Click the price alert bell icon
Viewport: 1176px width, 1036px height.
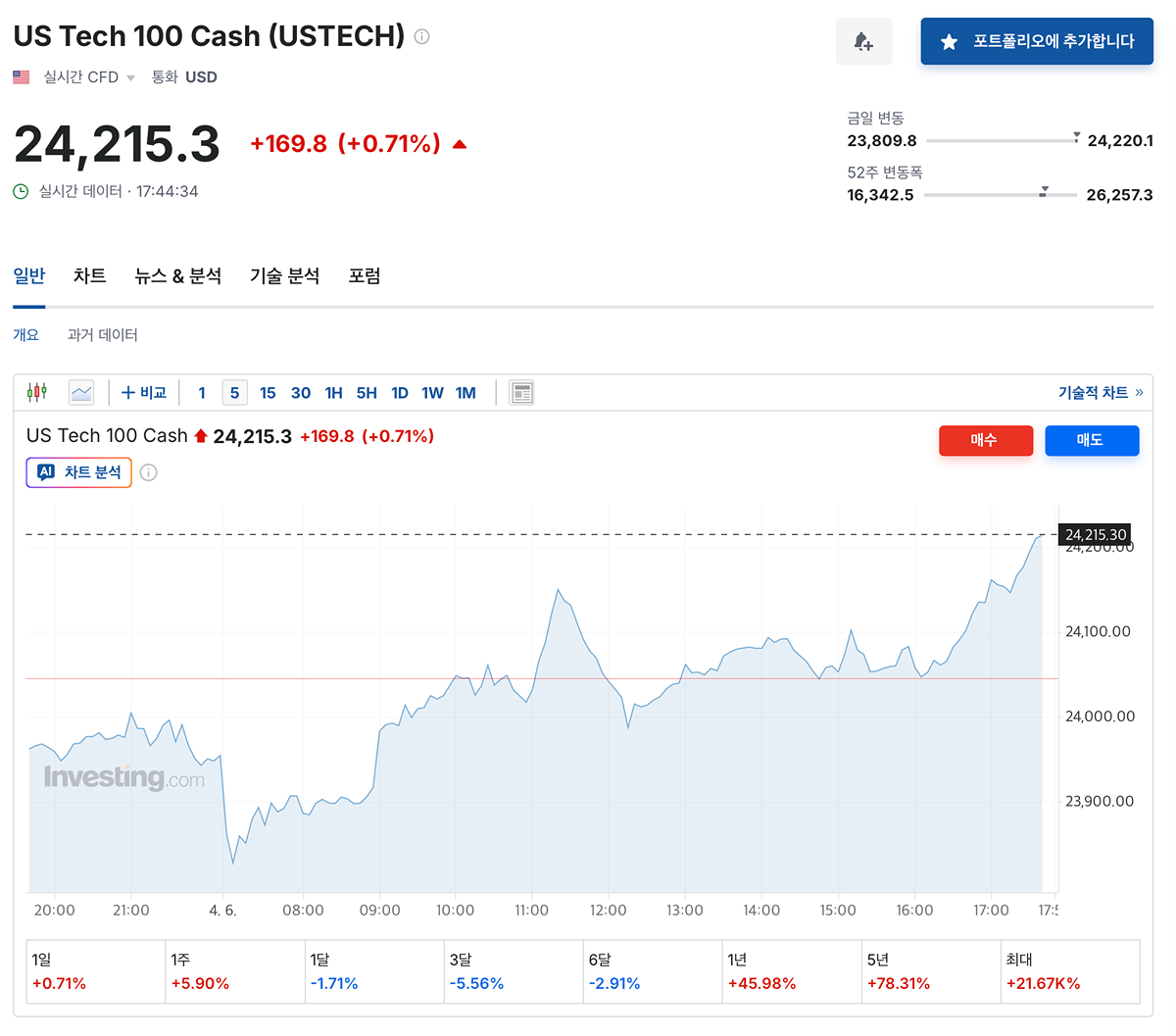(x=863, y=41)
